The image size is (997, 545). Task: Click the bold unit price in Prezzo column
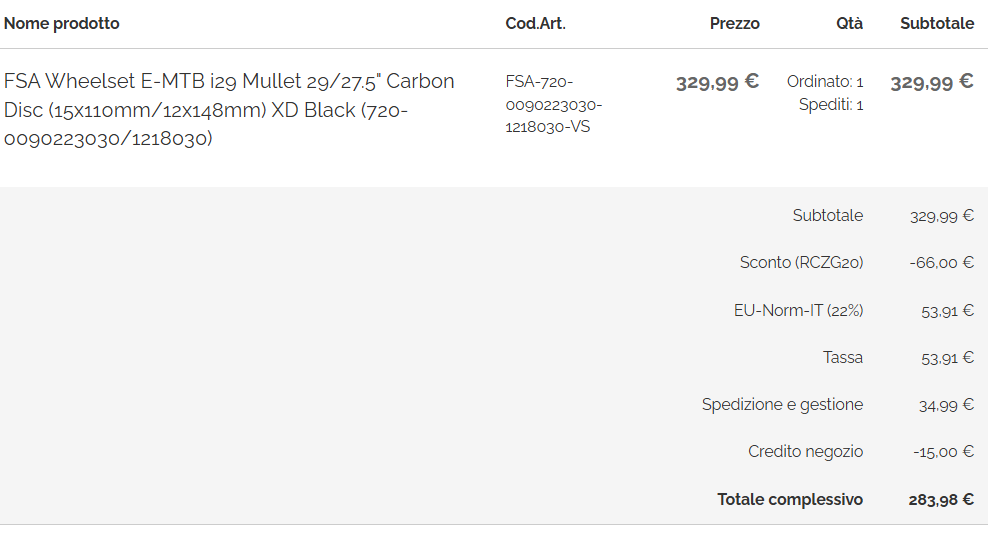coord(717,82)
